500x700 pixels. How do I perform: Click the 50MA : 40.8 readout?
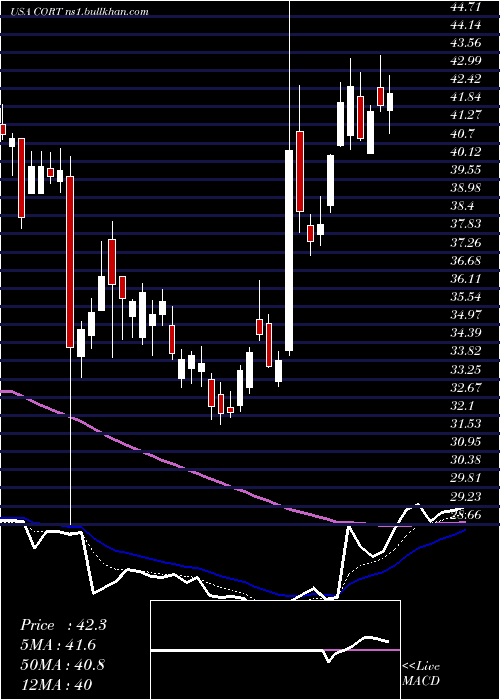tap(63, 665)
